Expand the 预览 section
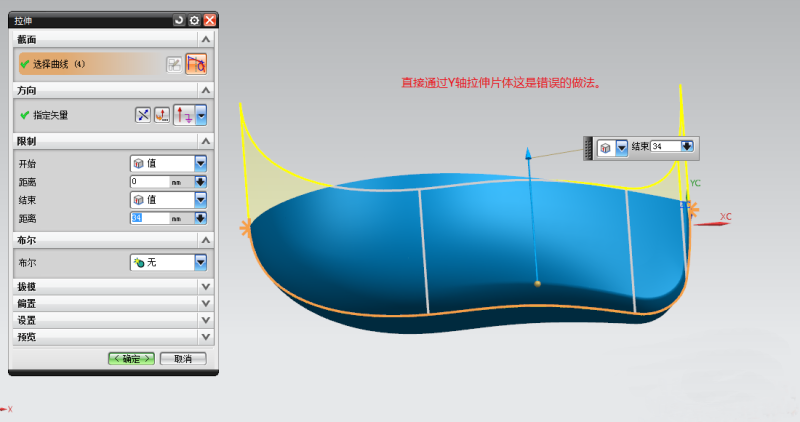This screenshot has width=800, height=422. click(206, 338)
